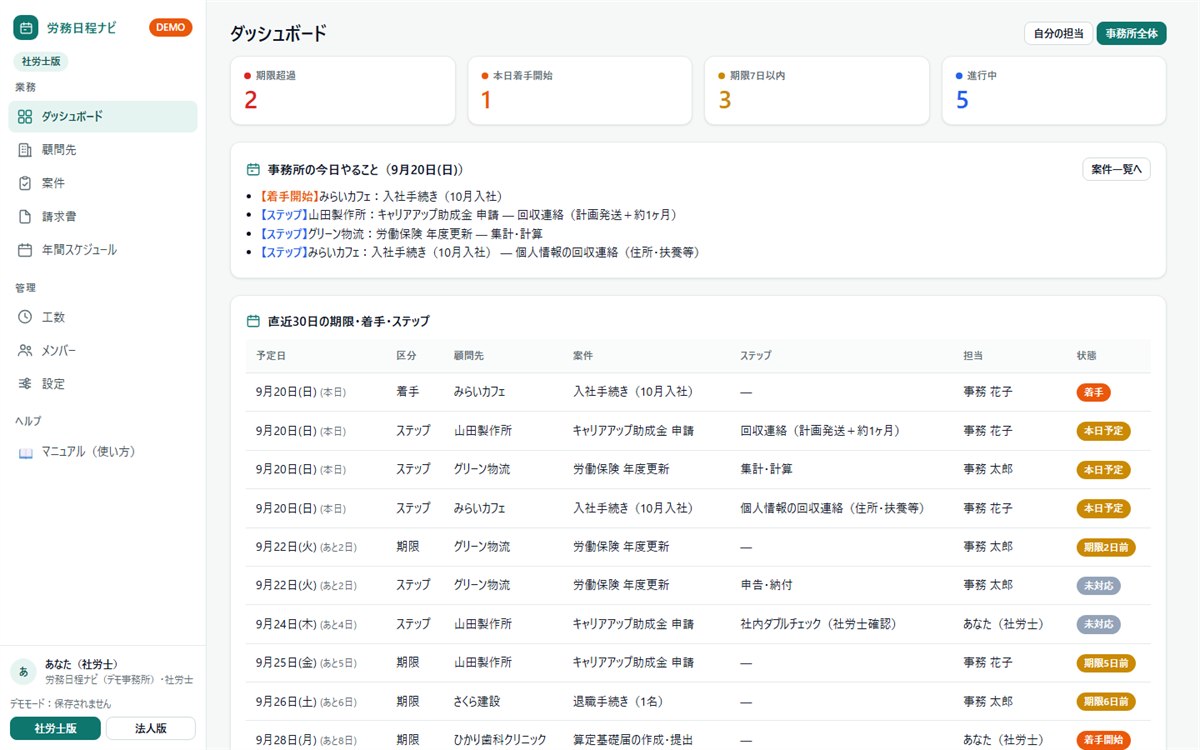This screenshot has height=750, width=1200.
Task: Click 本日予定 badge in 集計・計算 row
Action: (1103, 470)
